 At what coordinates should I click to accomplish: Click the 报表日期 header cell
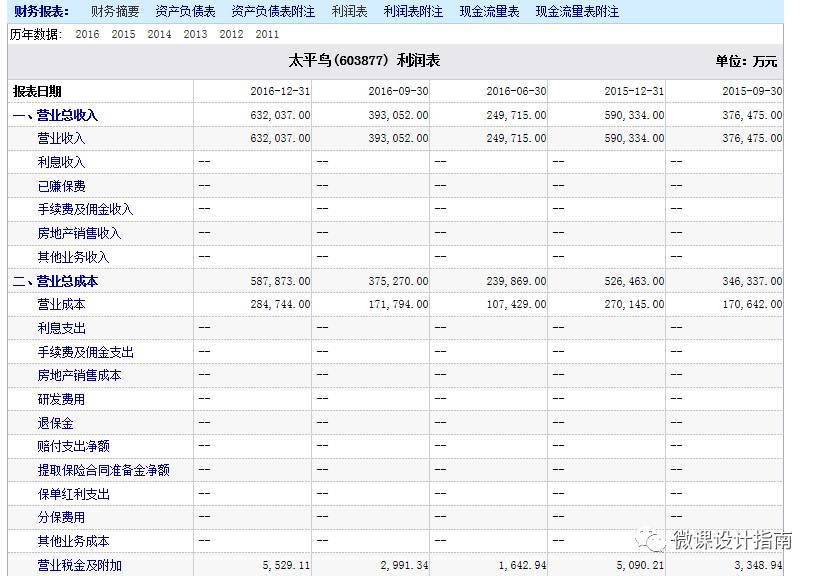click(x=37, y=91)
